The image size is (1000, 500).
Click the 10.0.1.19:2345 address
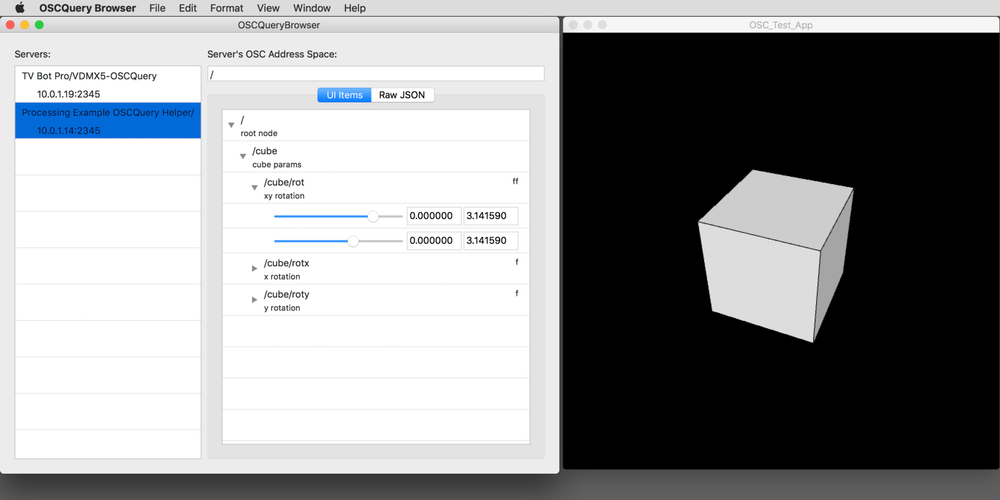[68, 94]
